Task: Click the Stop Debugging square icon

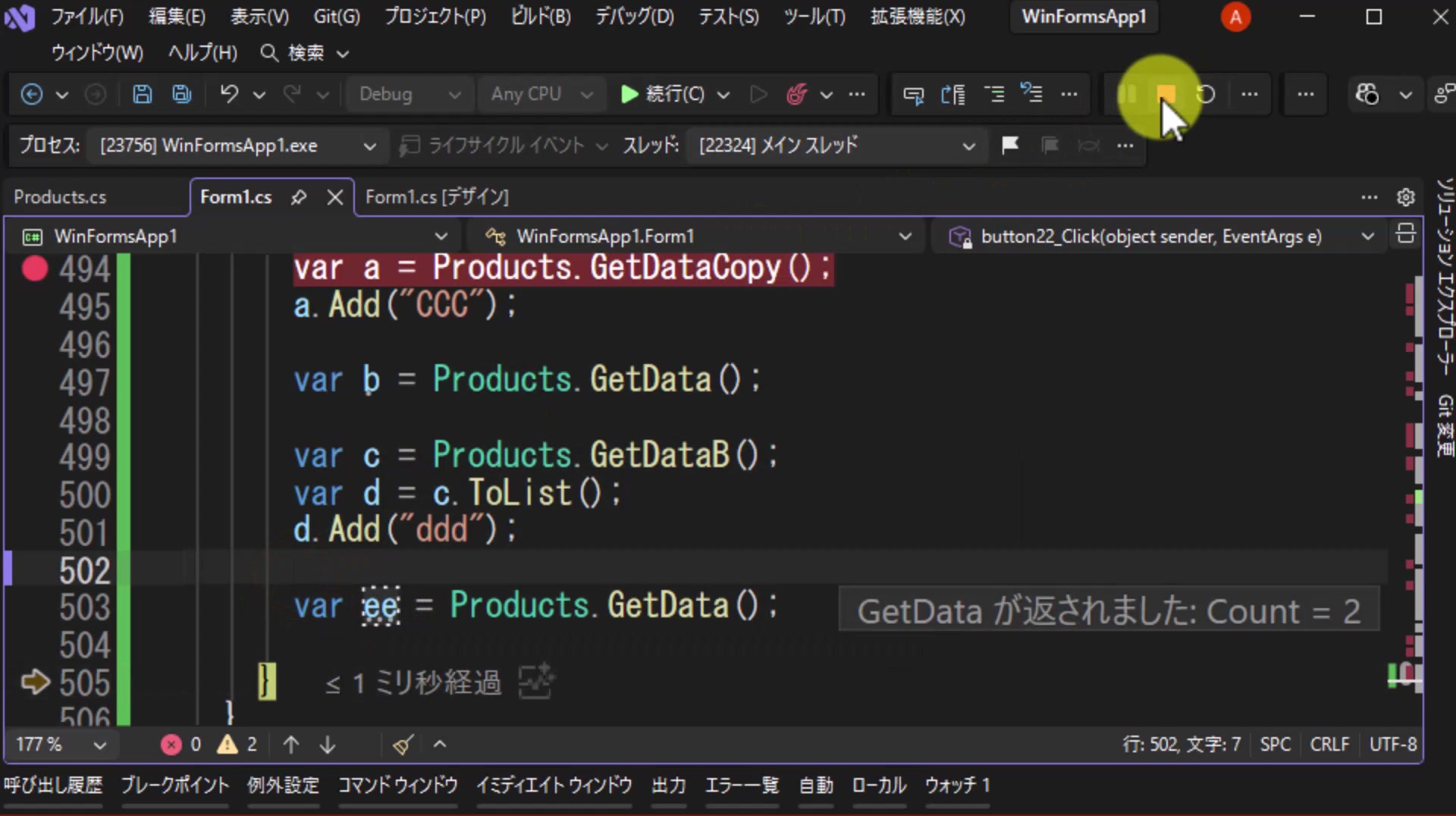Action: coord(1166,94)
